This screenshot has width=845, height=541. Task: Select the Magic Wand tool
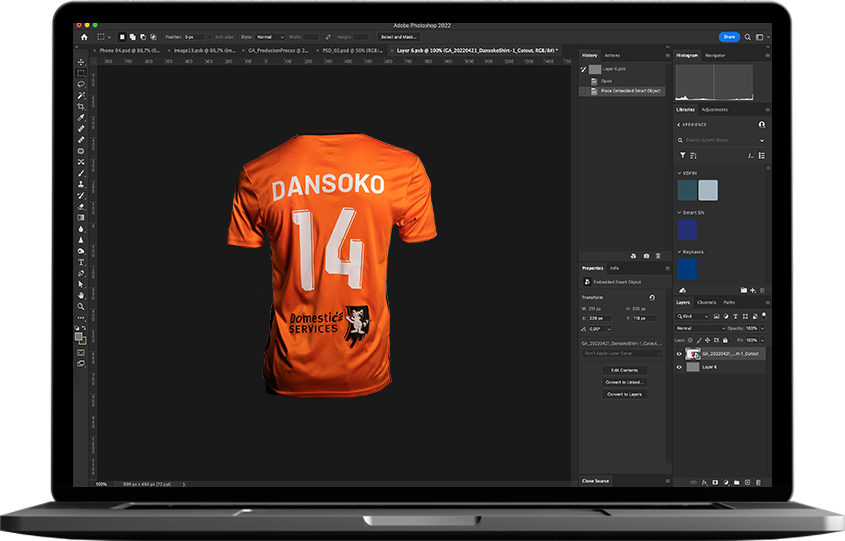point(81,95)
